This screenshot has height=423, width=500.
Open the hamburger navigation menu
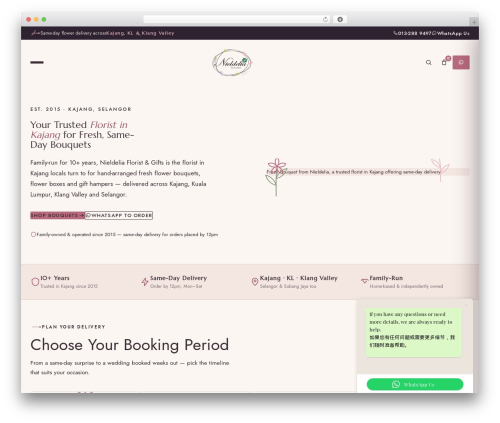(x=37, y=62)
